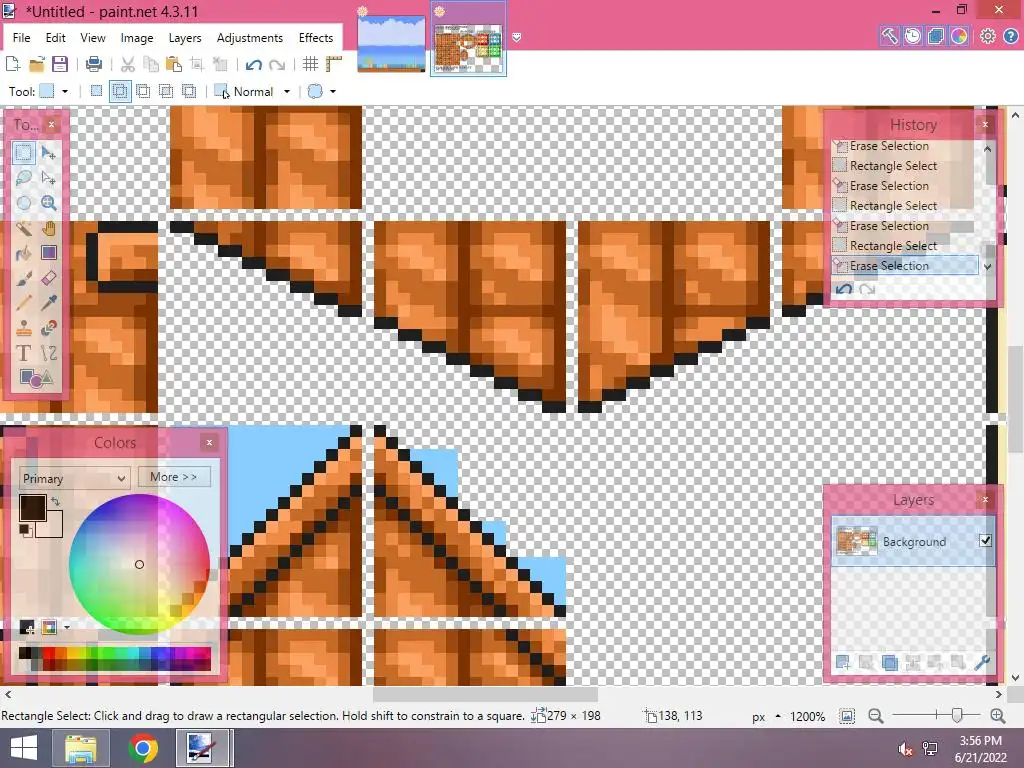
Task: Toggle the Tools window button at top right
Action: click(x=889, y=36)
